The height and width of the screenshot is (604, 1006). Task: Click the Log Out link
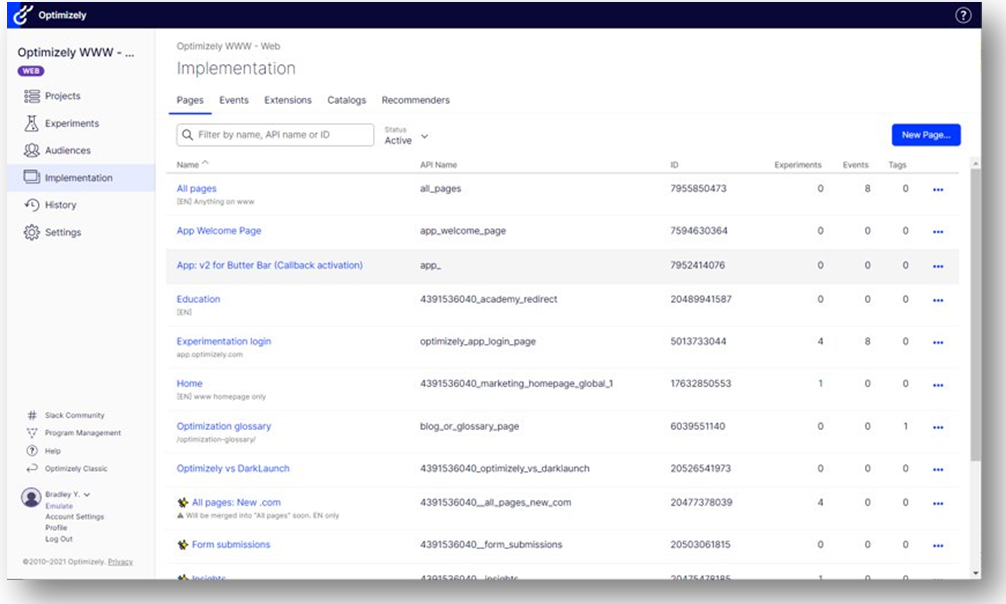tap(59, 539)
